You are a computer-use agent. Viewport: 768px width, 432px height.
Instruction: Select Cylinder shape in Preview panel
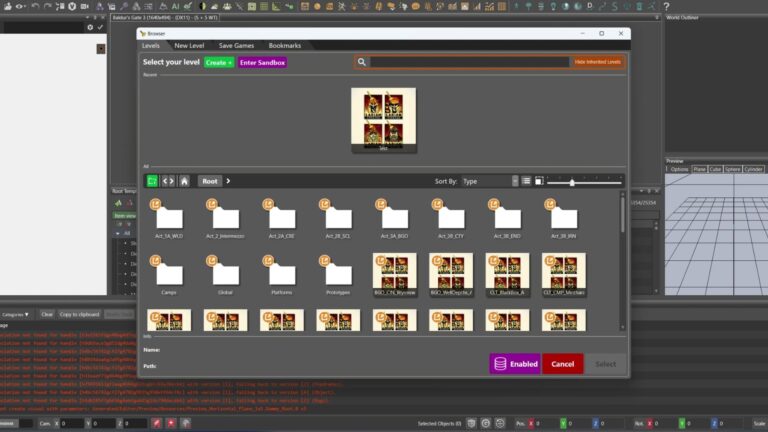coord(753,169)
